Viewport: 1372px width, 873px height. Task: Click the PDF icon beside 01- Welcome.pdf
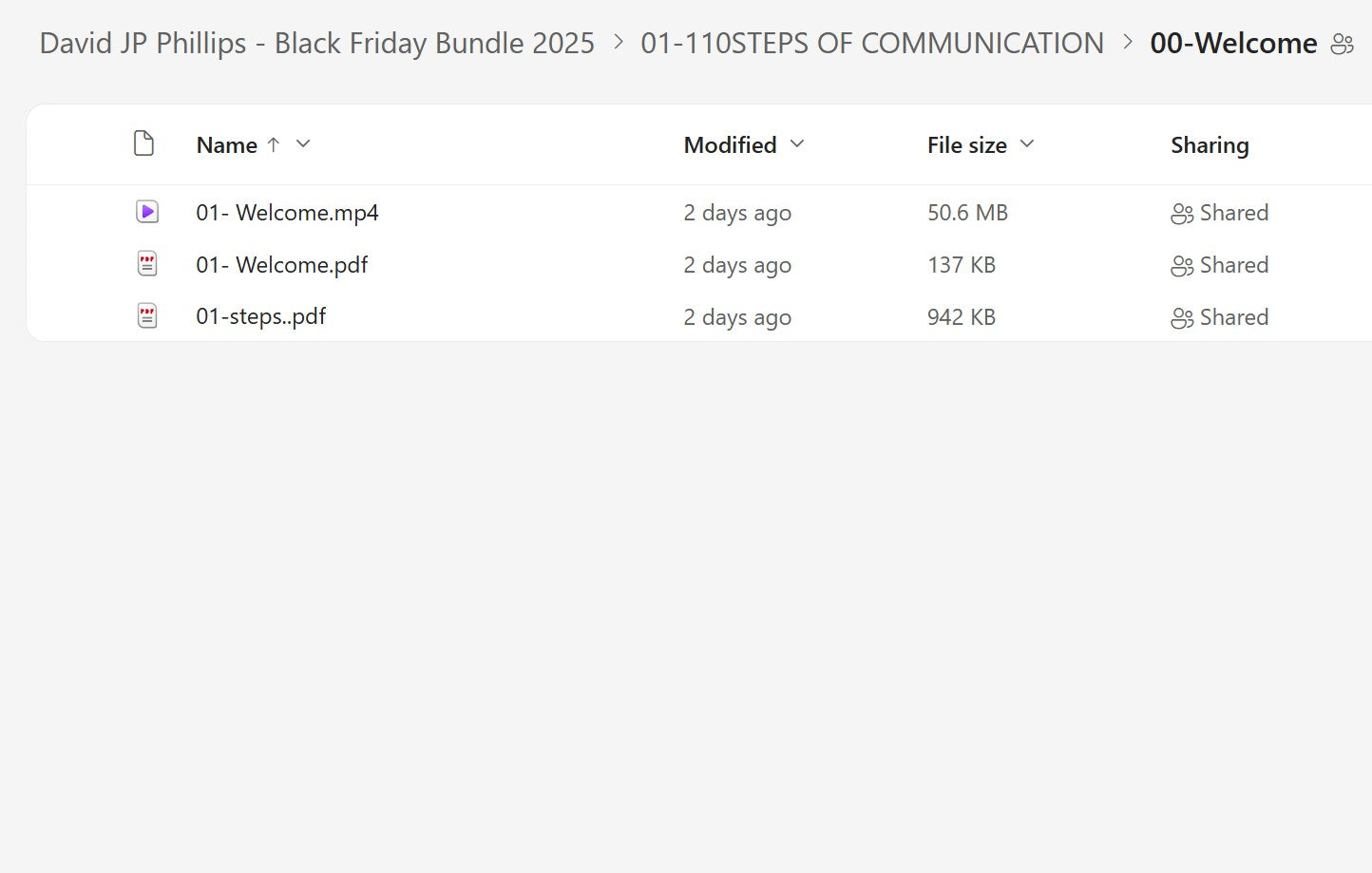point(146,264)
